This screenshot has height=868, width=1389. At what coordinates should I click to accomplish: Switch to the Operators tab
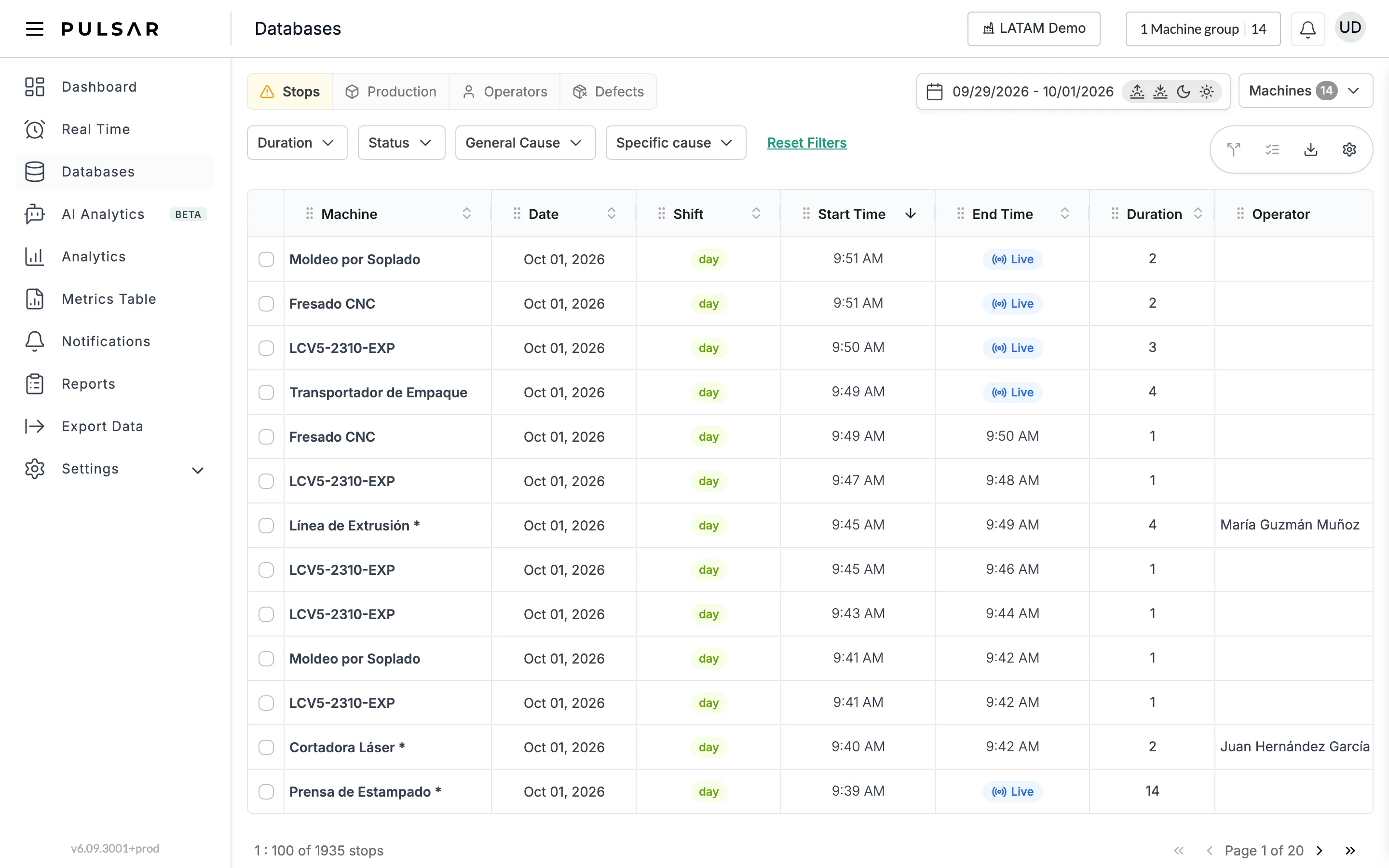point(504,92)
